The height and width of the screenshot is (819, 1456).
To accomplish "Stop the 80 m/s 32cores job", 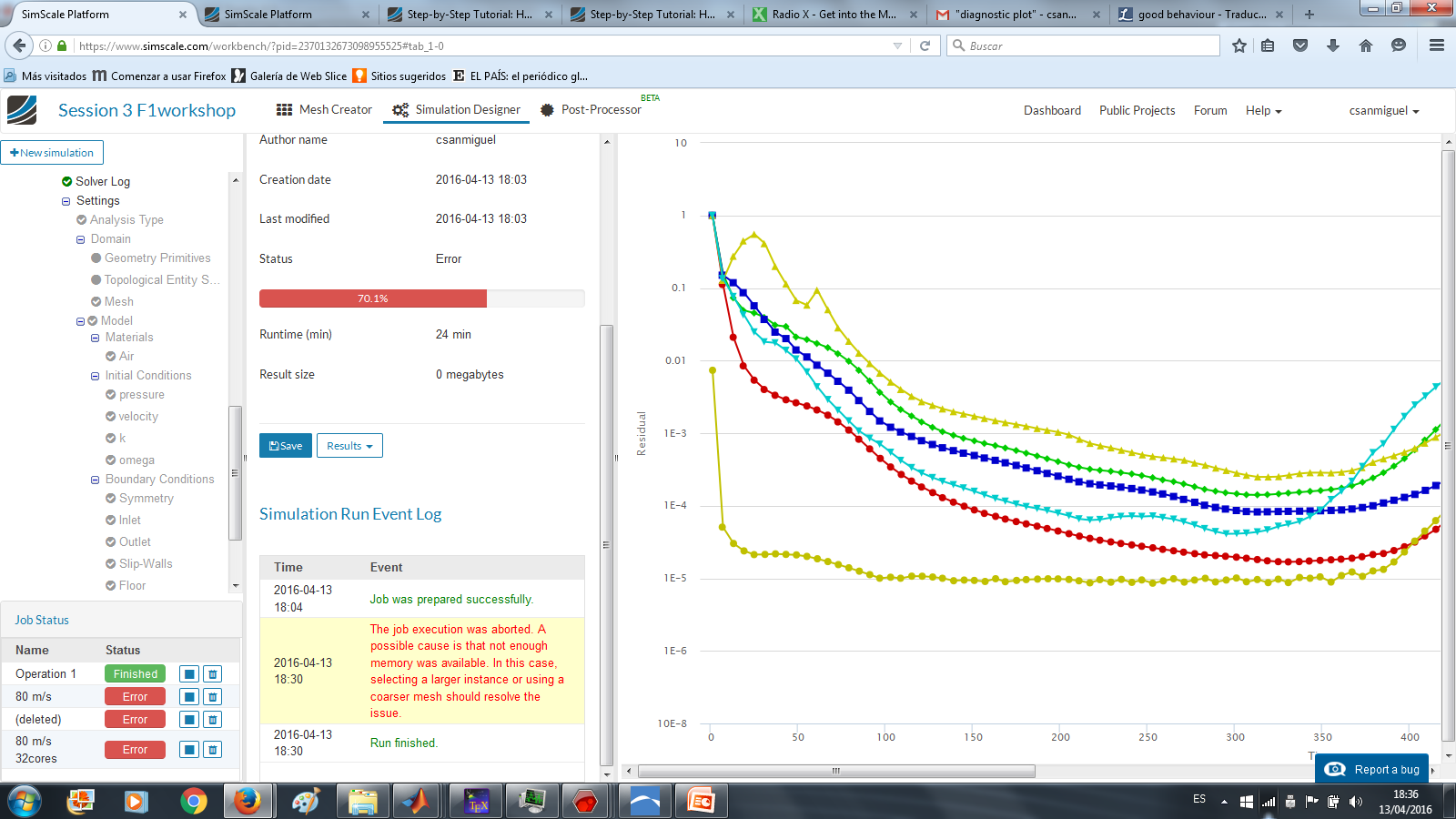I will (189, 750).
